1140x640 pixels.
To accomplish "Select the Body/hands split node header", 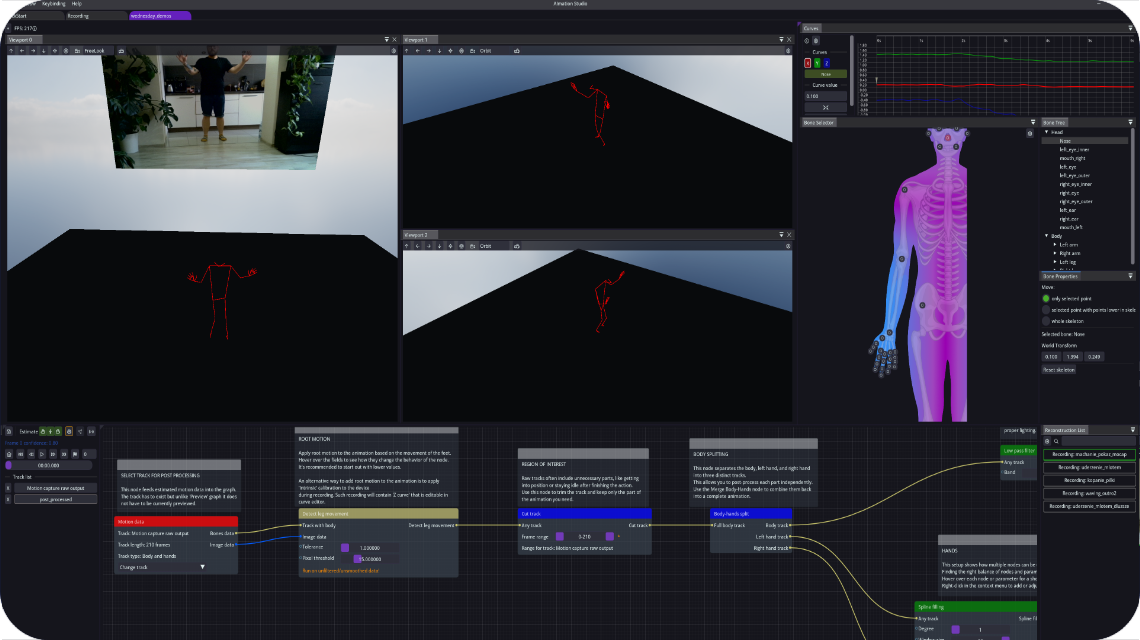I will point(750,513).
